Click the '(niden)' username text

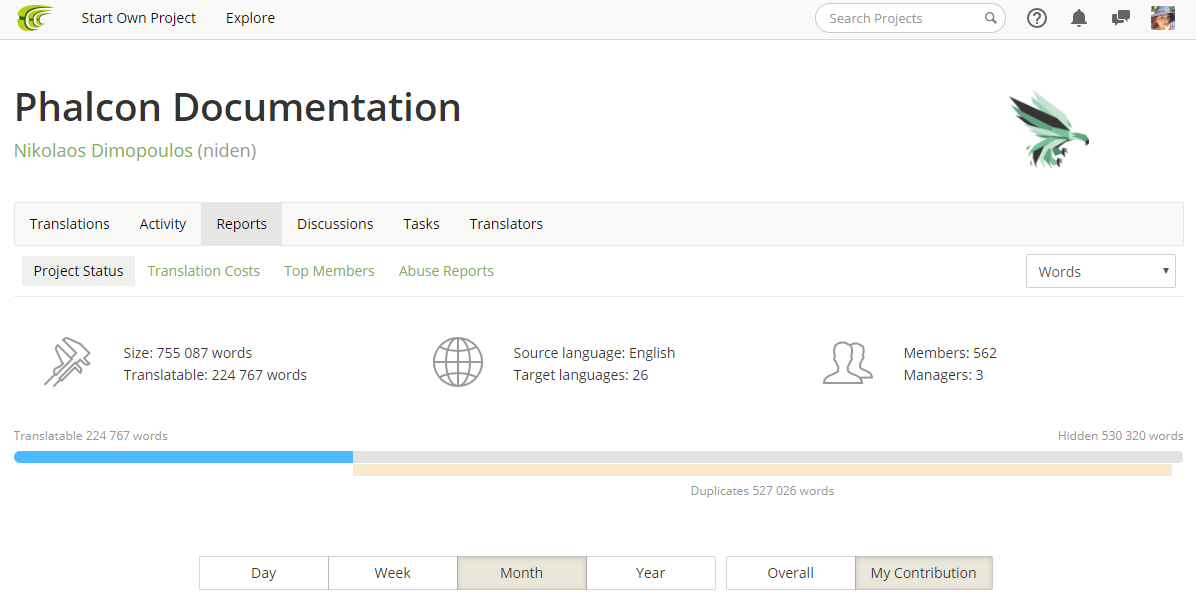[227, 150]
